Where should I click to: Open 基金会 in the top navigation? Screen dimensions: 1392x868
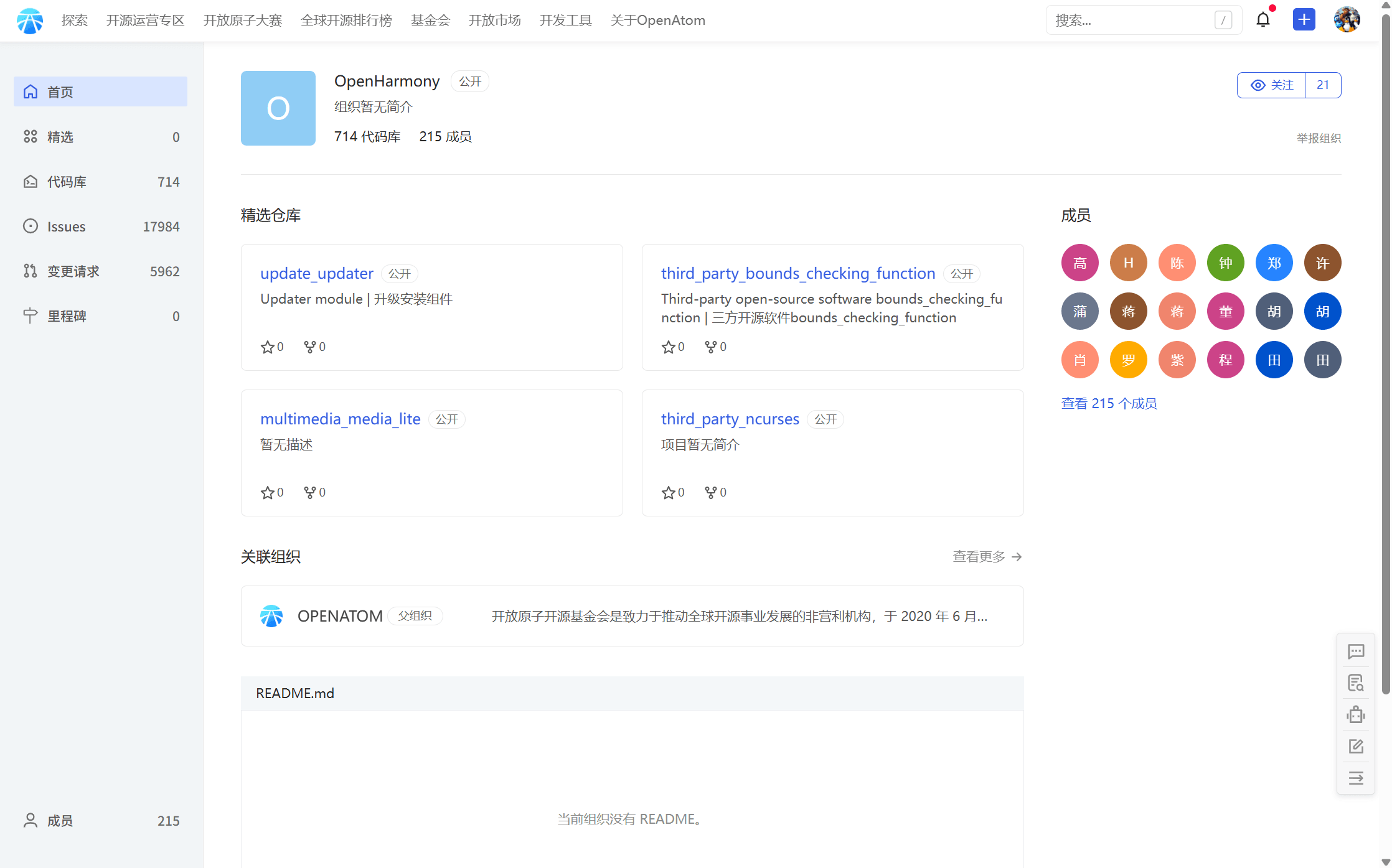(x=431, y=21)
